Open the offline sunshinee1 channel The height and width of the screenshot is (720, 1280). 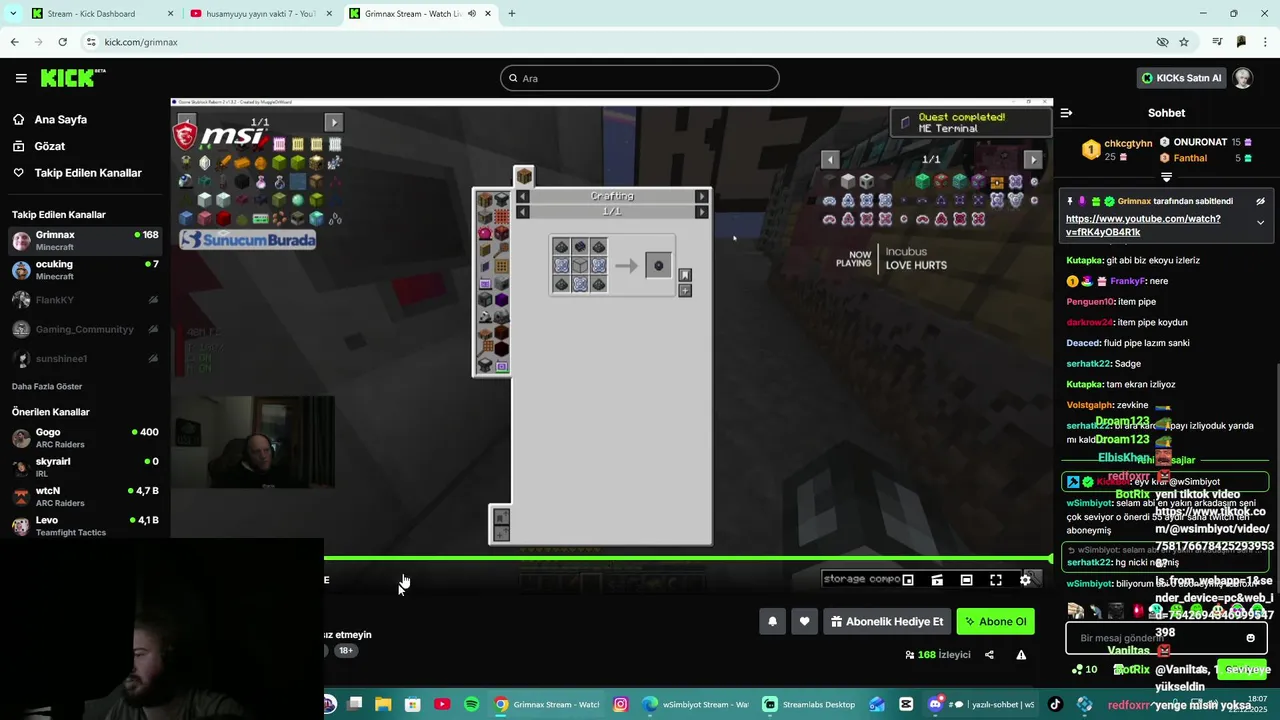tap(85, 358)
